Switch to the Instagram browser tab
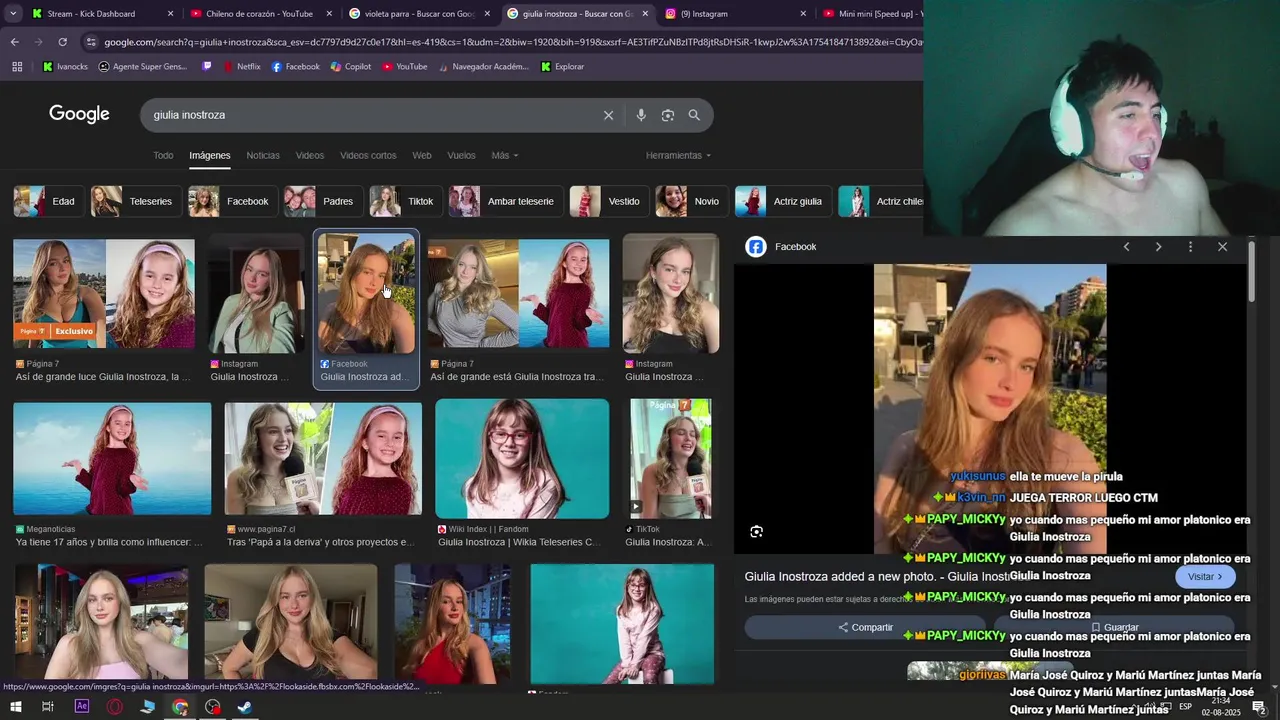This screenshot has width=1280, height=720. pos(734,14)
